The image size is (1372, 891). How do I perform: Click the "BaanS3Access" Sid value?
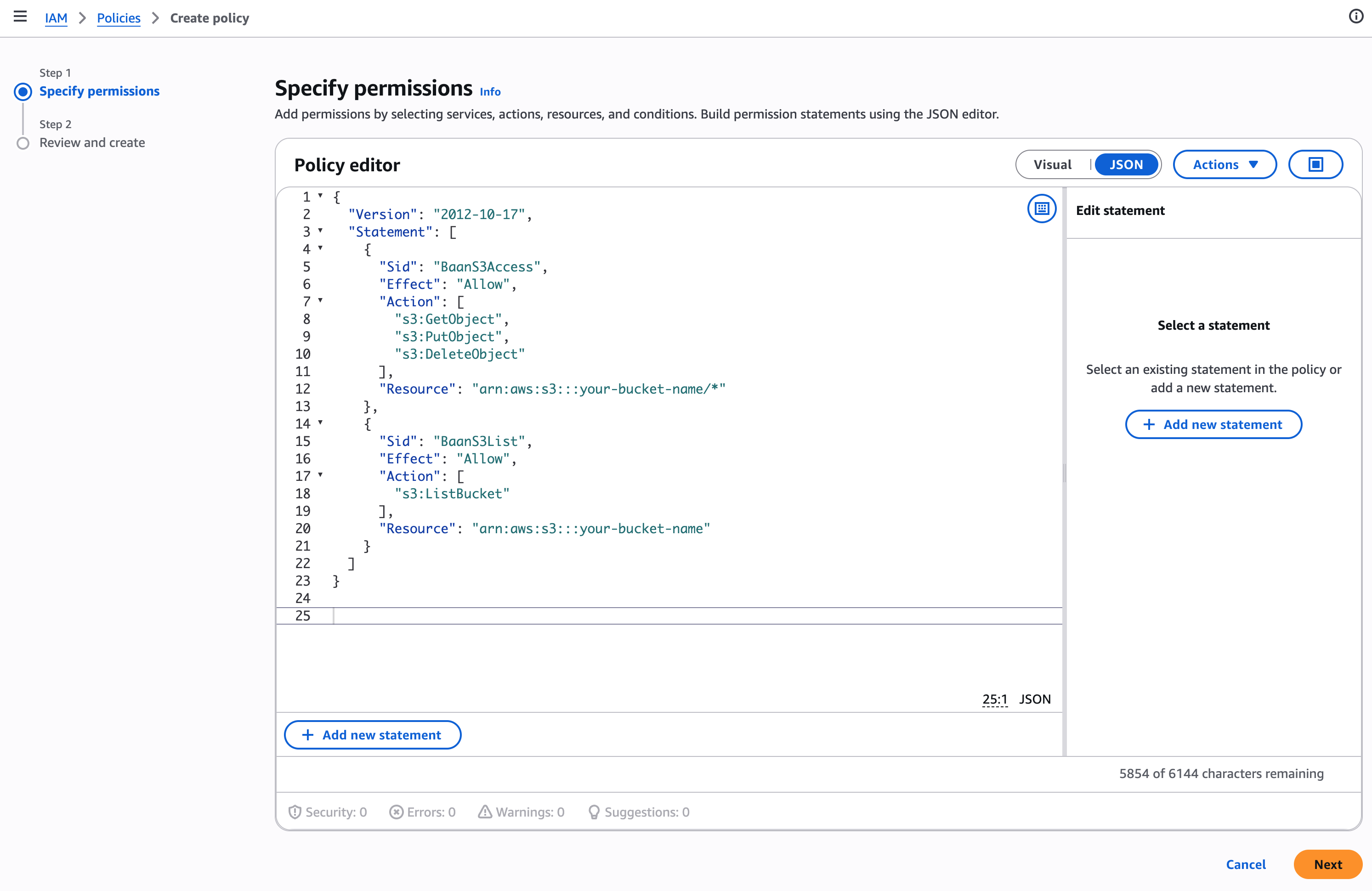pos(487,267)
